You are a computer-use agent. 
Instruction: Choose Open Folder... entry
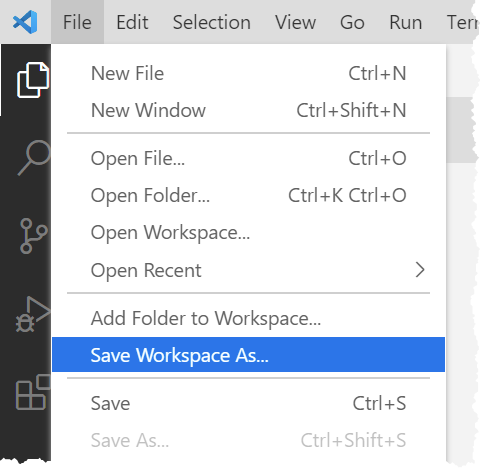248,195
